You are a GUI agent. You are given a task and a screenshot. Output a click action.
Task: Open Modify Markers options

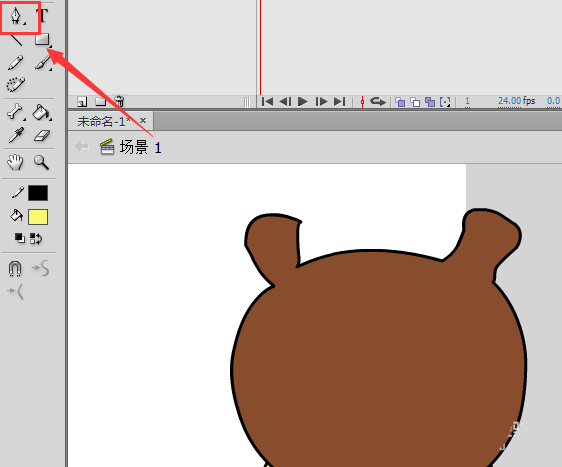coord(445,102)
